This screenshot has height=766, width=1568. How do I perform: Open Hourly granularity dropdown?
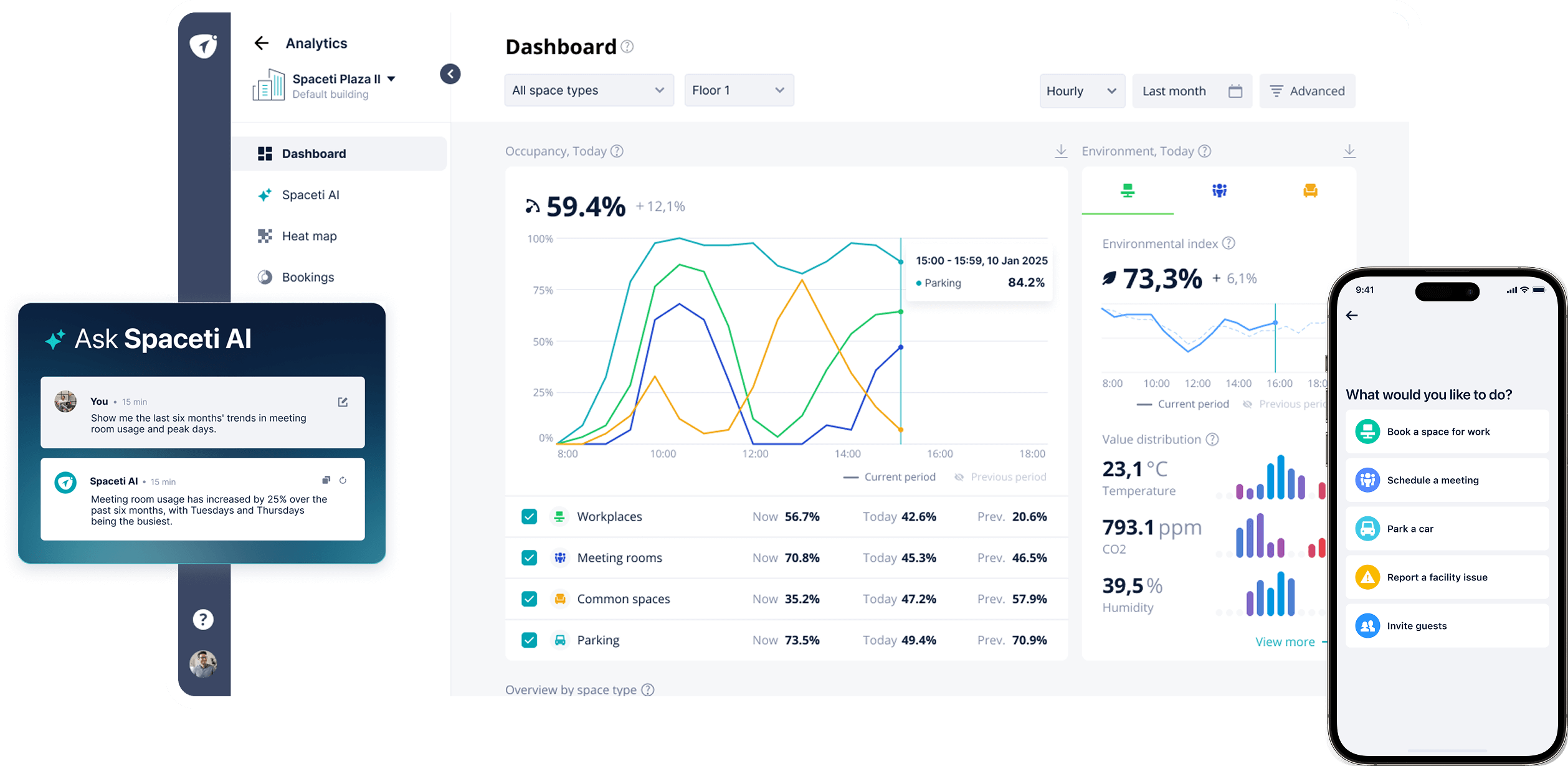pos(1082,91)
